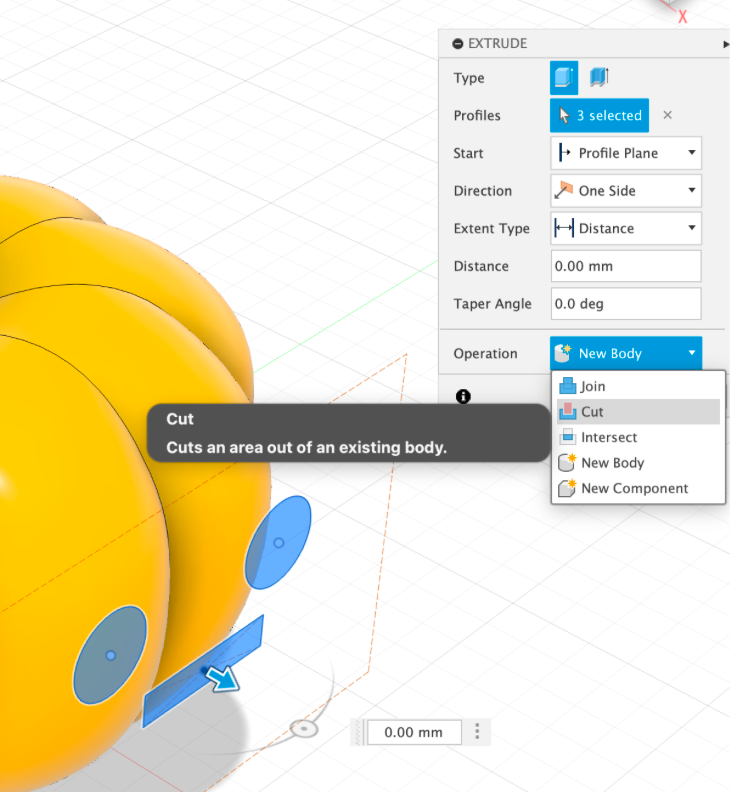Collapse the EXTRUDE panel header
Image resolution: width=732 pixels, height=806 pixels.
click(x=458, y=44)
